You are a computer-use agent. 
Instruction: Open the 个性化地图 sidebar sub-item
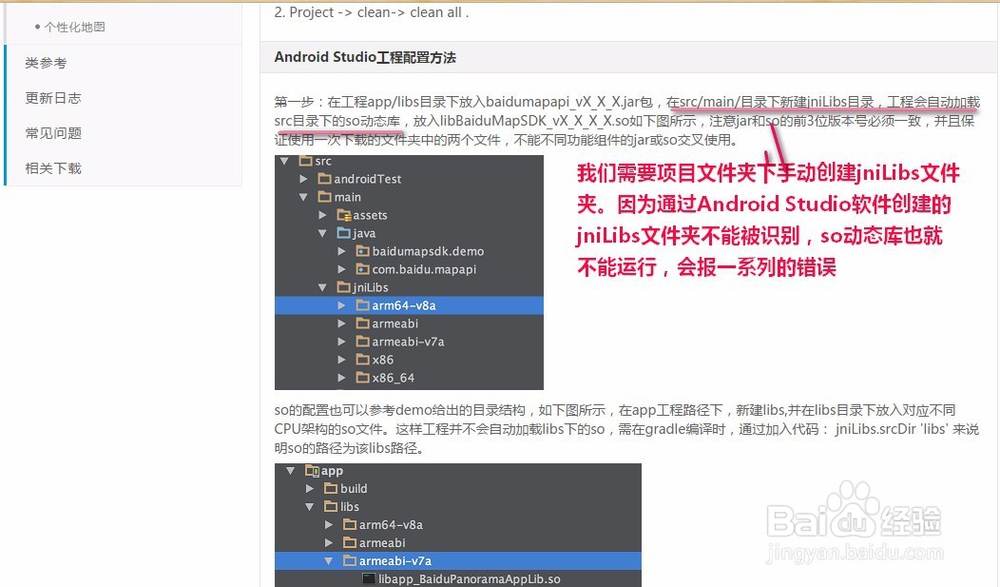coord(74,27)
